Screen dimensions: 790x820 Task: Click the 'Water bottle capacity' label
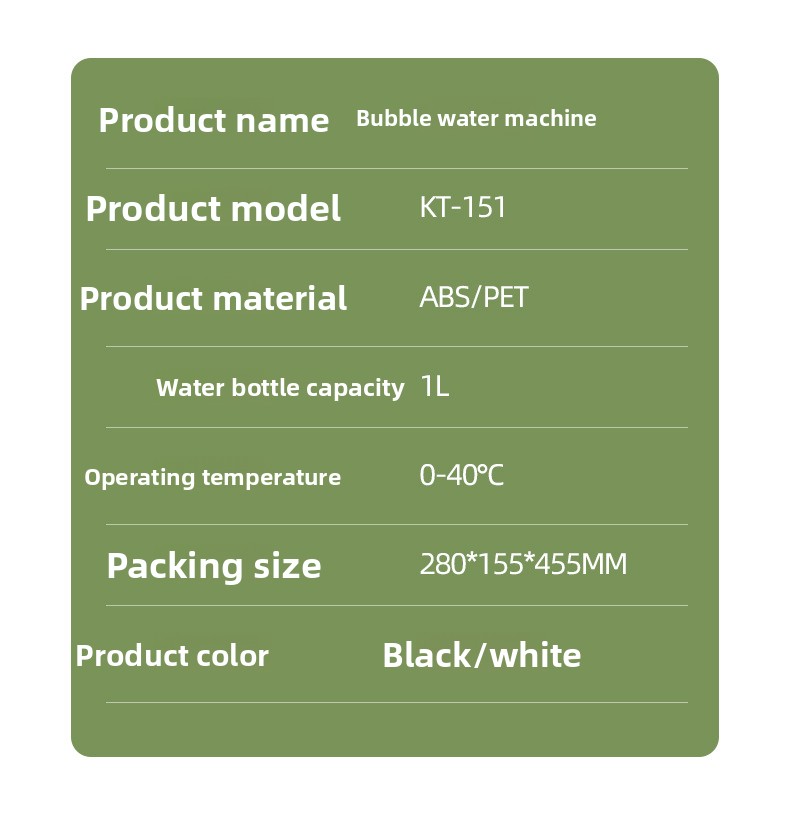pos(280,388)
